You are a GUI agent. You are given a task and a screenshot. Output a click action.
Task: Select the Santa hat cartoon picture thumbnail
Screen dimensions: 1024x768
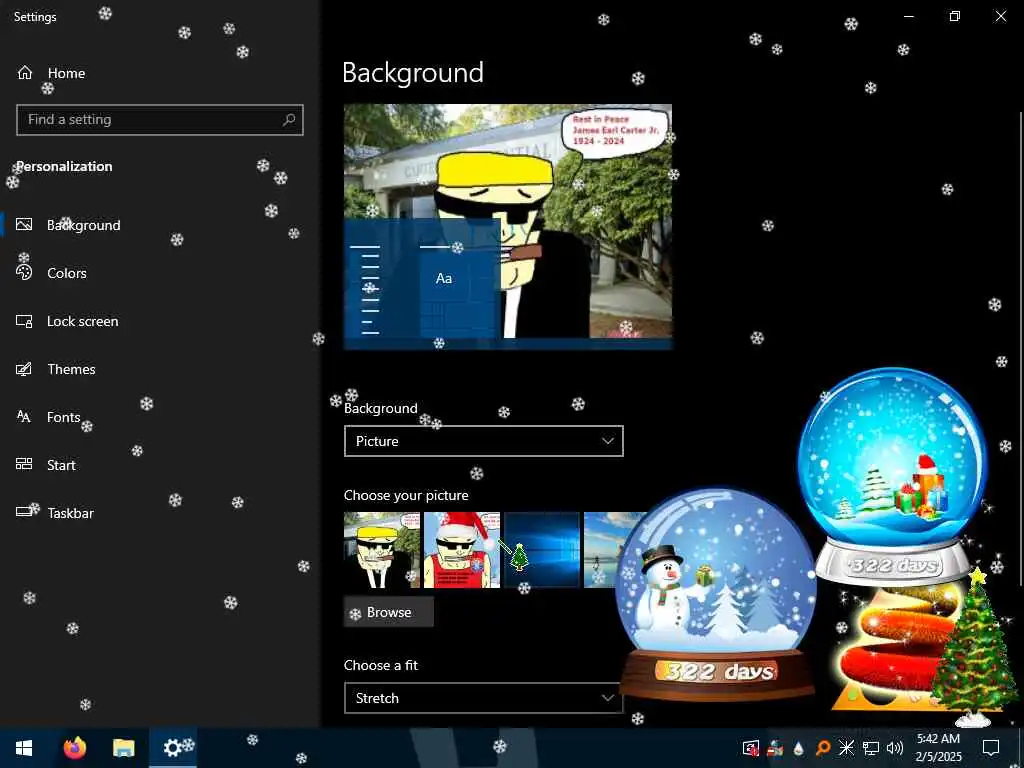462,550
